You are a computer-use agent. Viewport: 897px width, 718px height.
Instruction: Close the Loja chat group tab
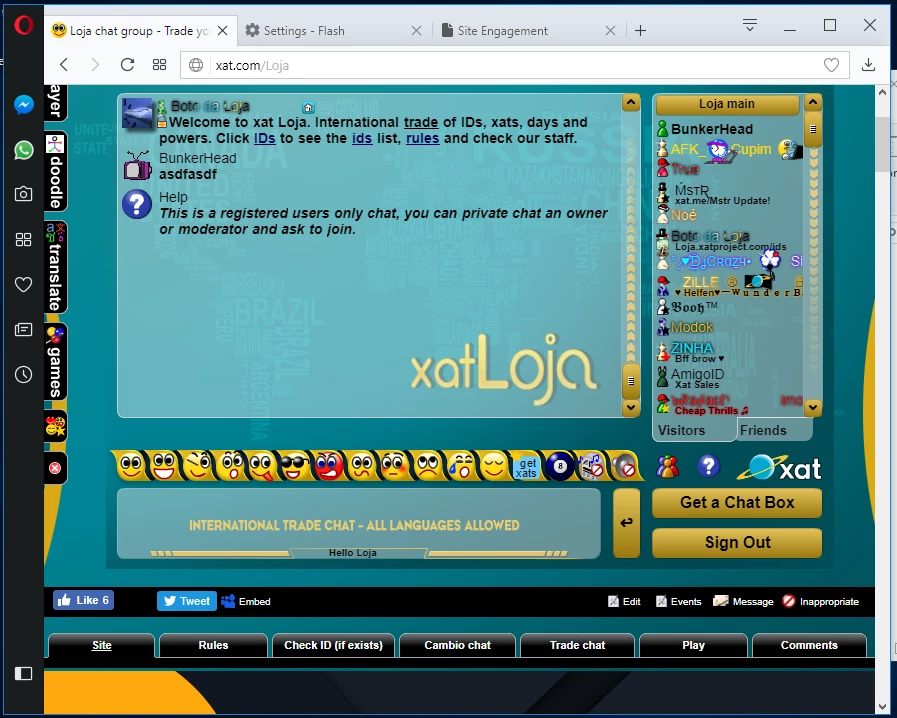tap(223, 31)
